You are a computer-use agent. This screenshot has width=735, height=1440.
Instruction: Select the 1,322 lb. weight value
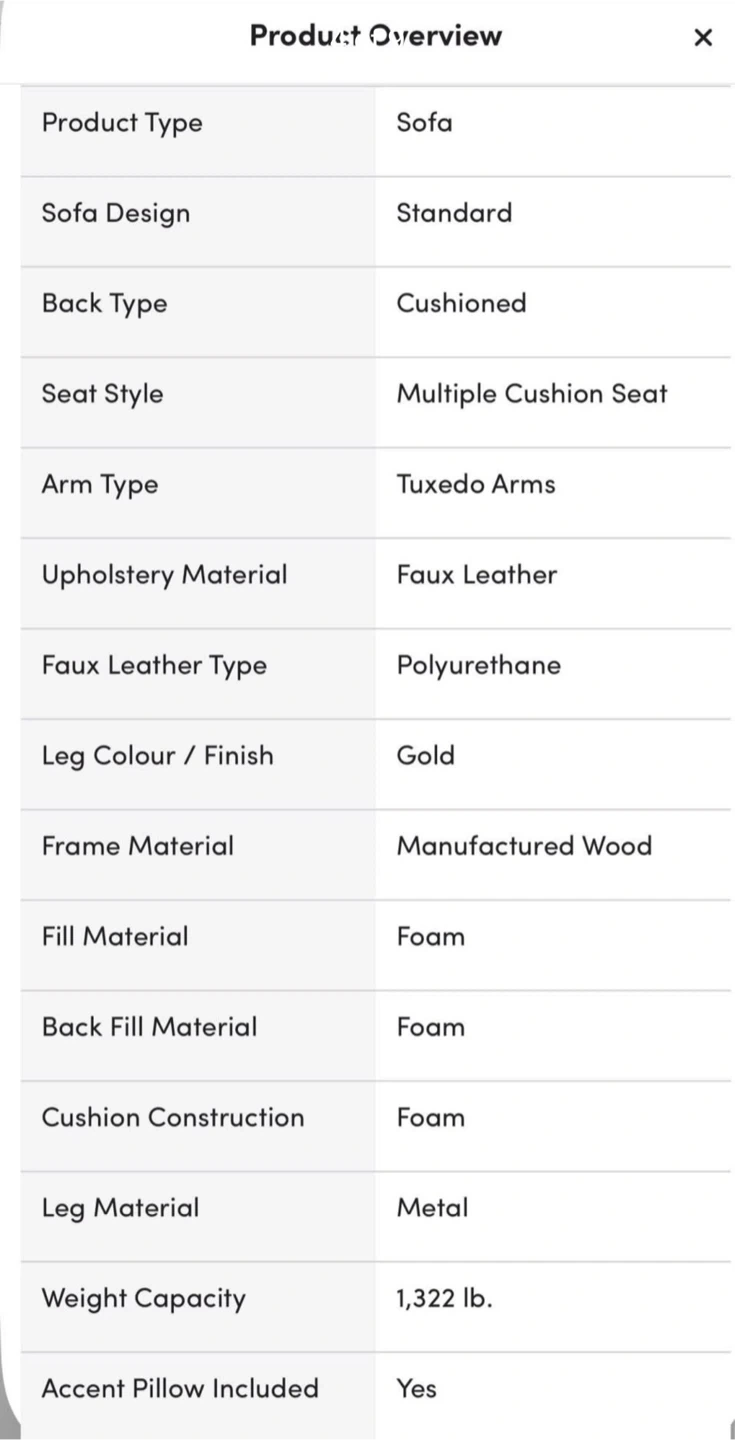click(x=444, y=1298)
